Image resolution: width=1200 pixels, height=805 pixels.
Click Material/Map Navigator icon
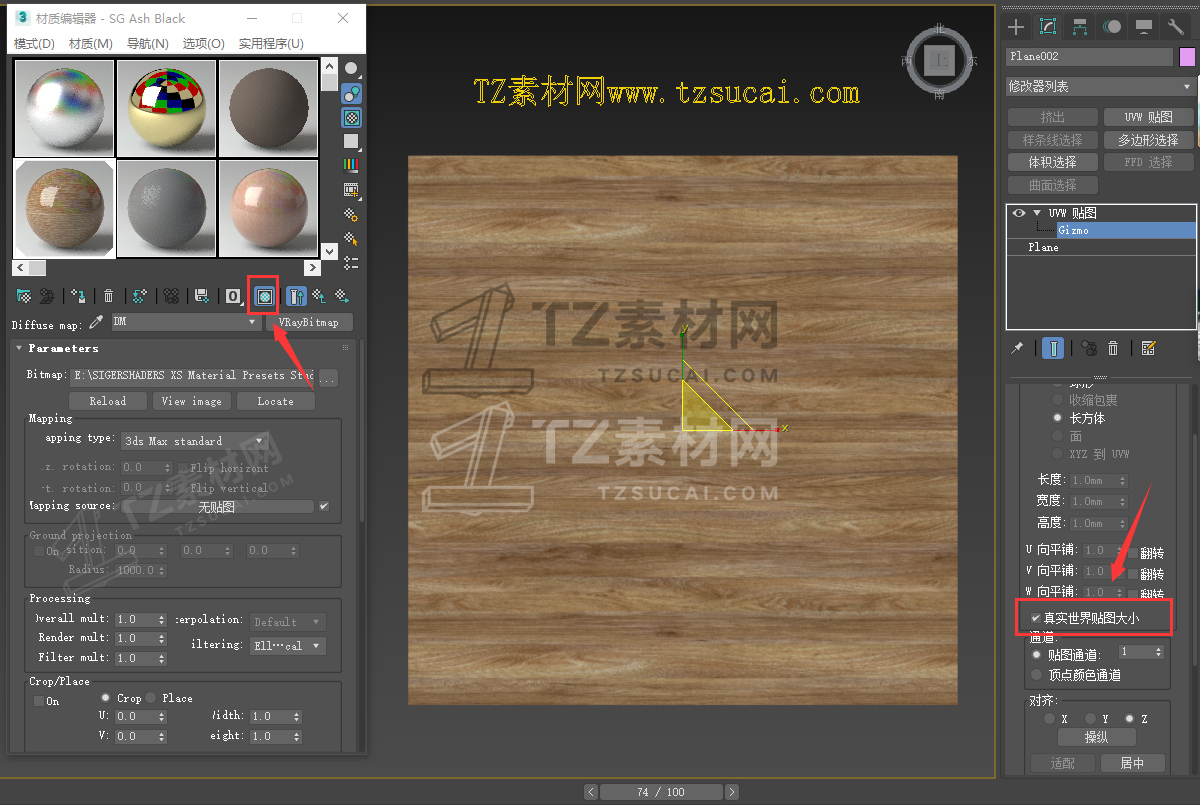(352, 262)
